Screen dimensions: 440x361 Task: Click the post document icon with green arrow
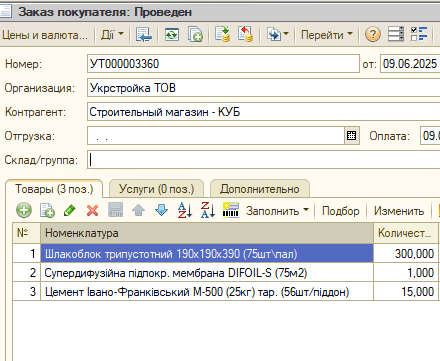[x=222, y=35]
